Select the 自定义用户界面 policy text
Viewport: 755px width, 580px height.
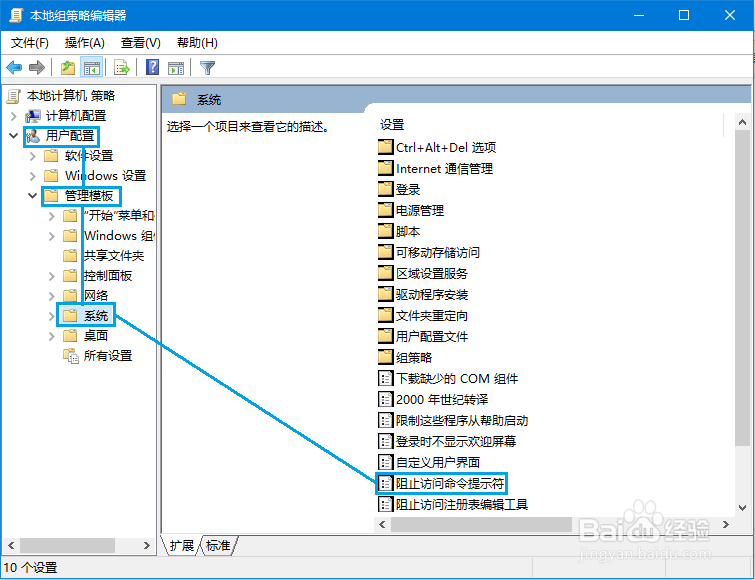click(438, 462)
